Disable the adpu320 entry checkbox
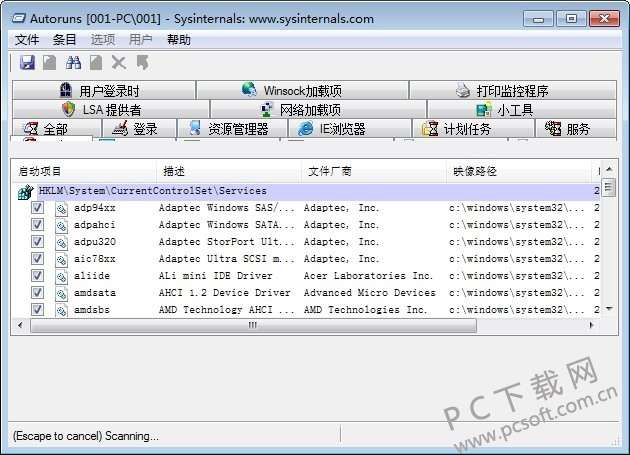630x455 pixels. tap(37, 242)
